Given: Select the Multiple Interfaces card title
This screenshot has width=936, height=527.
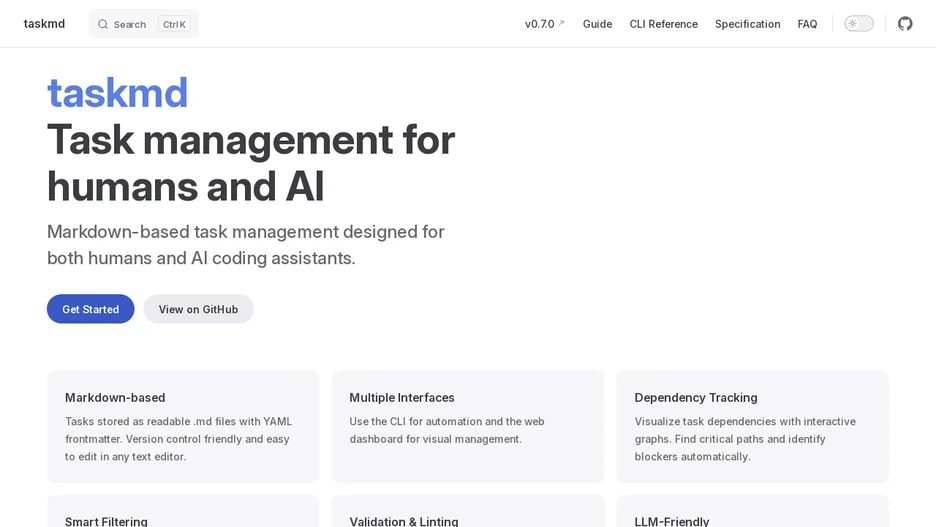Looking at the screenshot, I should coord(402,397).
